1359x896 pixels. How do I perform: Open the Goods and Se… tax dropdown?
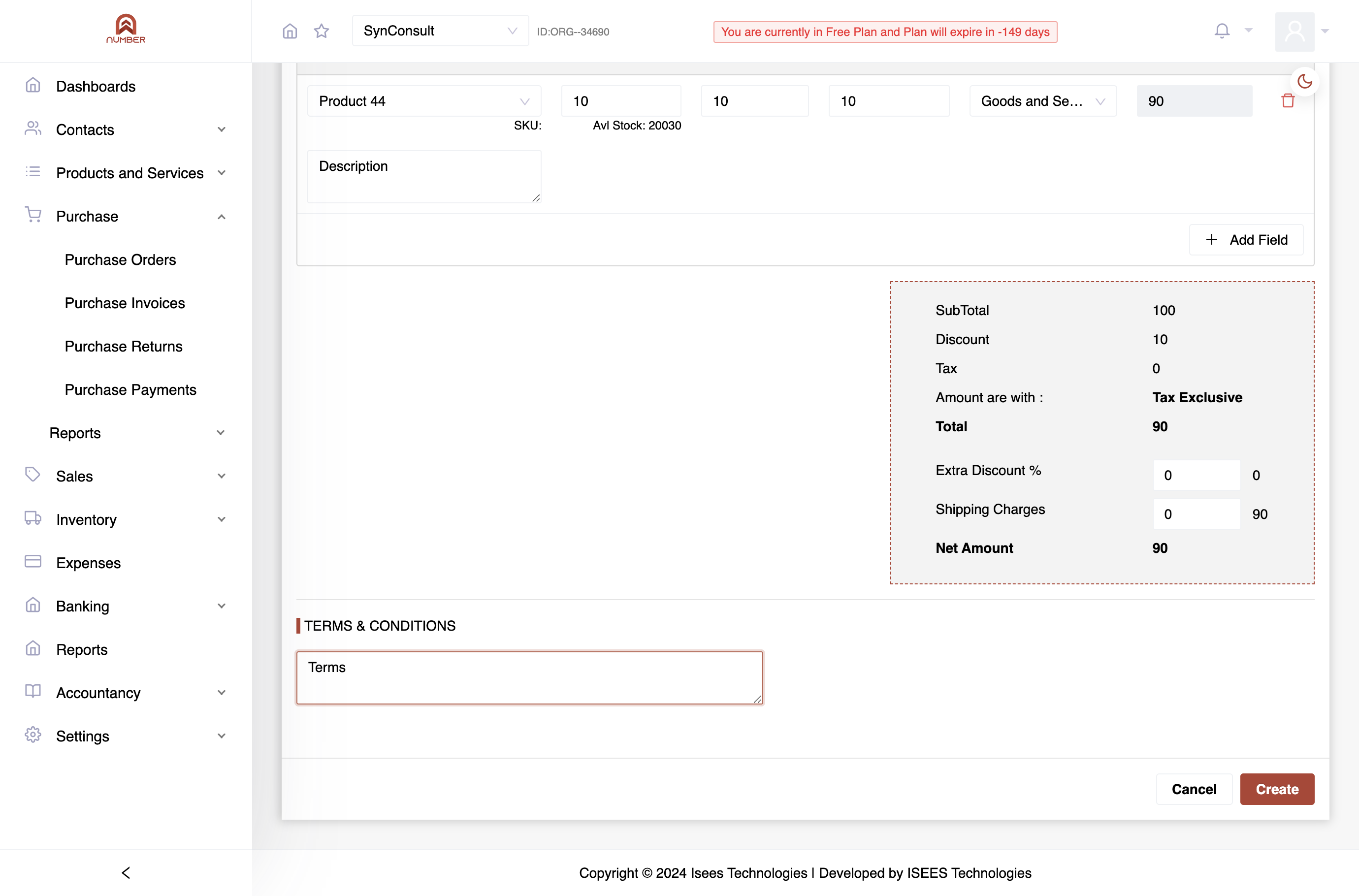pyautogui.click(x=1043, y=101)
